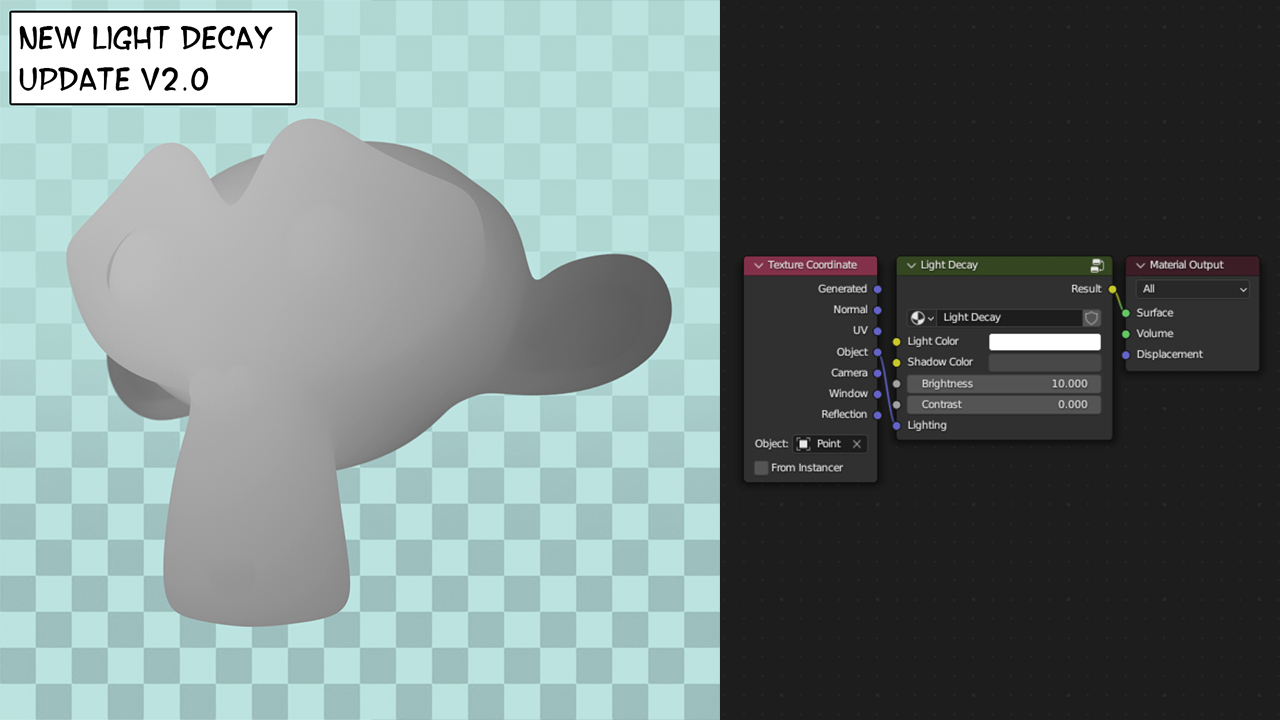Open the All target dropdown
The height and width of the screenshot is (720, 1280).
pyautogui.click(x=1193, y=289)
